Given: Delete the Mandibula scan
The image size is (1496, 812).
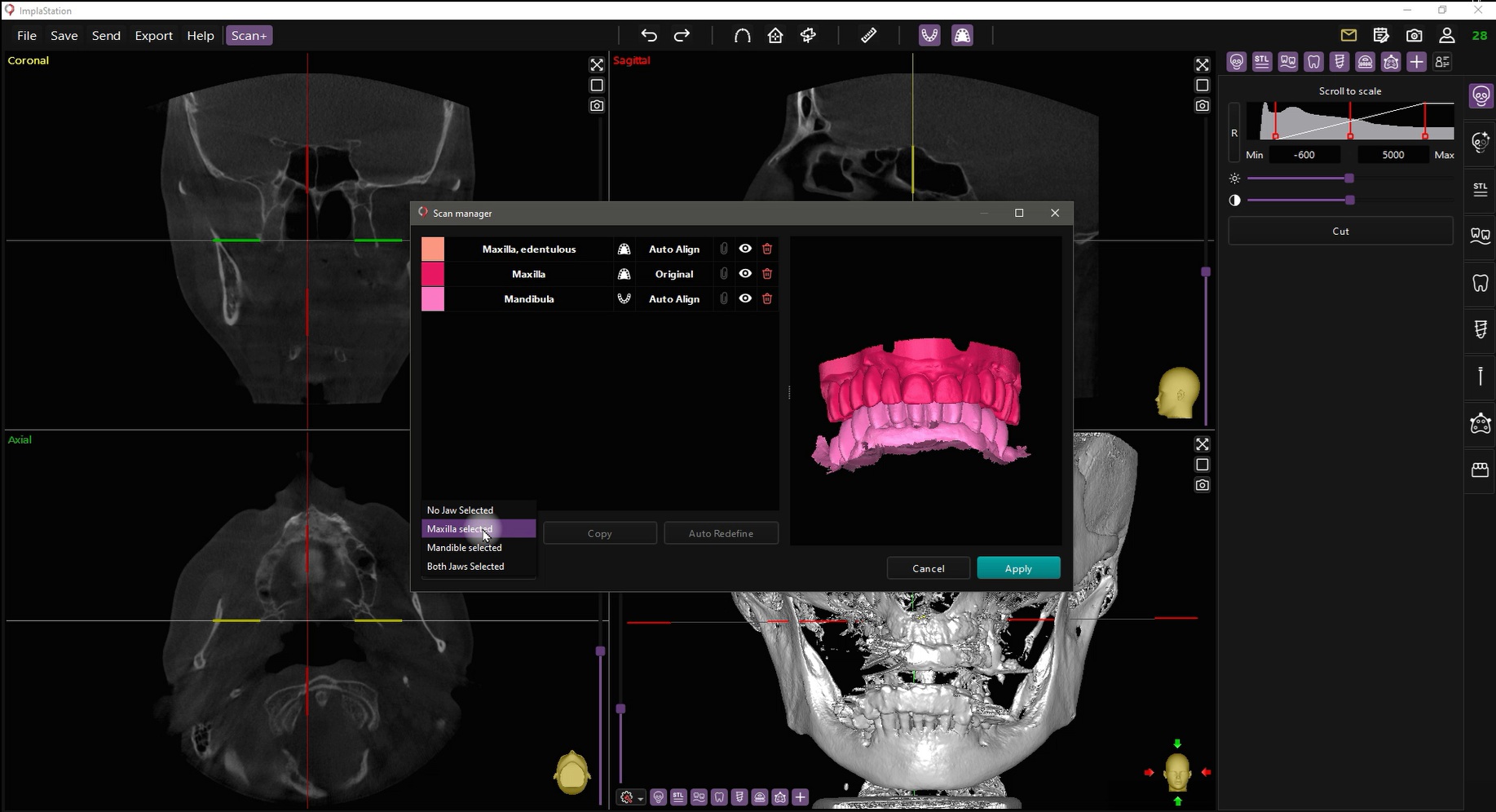Looking at the screenshot, I should [767, 298].
